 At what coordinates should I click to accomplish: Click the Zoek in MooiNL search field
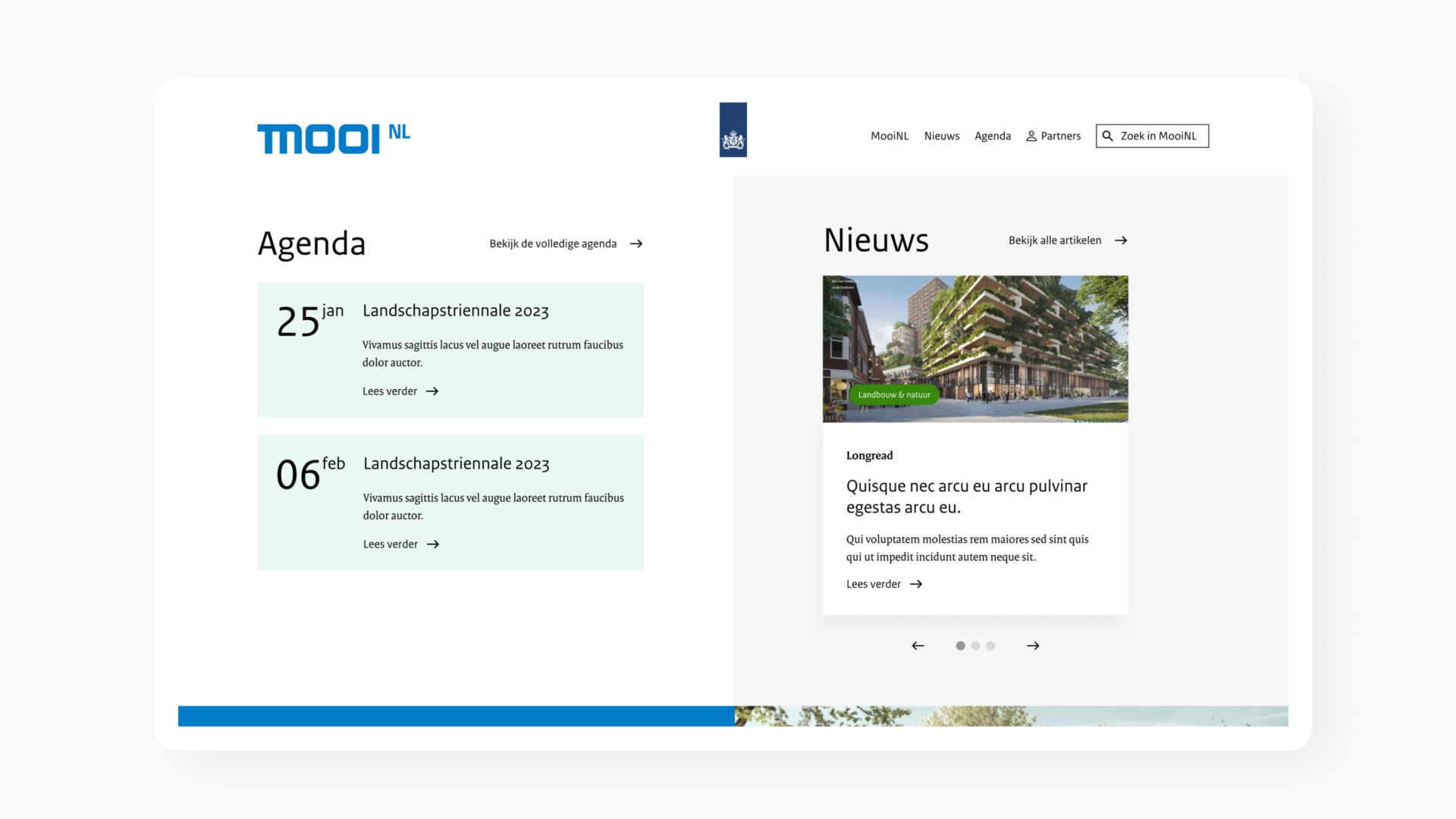pos(1160,136)
